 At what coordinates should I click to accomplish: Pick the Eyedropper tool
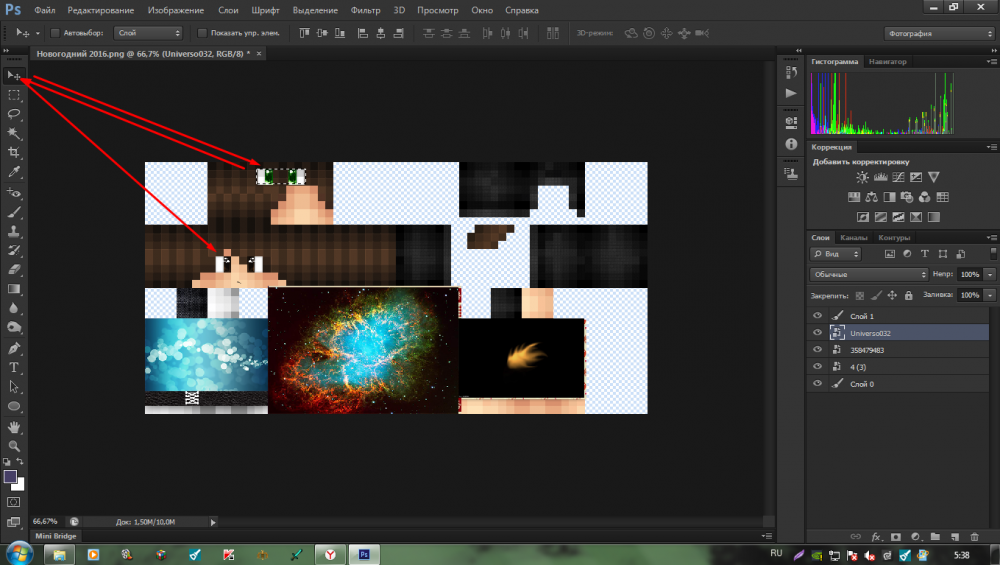pyautogui.click(x=14, y=172)
